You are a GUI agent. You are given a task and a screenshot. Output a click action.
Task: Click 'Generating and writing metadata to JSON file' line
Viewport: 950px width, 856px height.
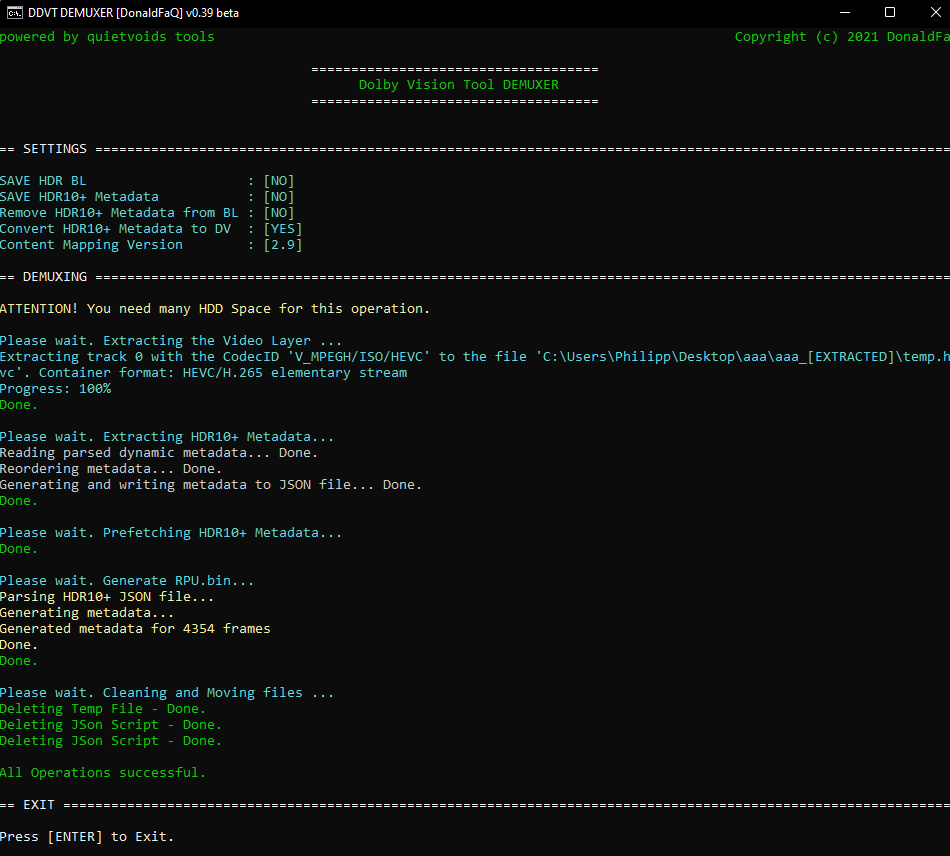click(x=211, y=485)
